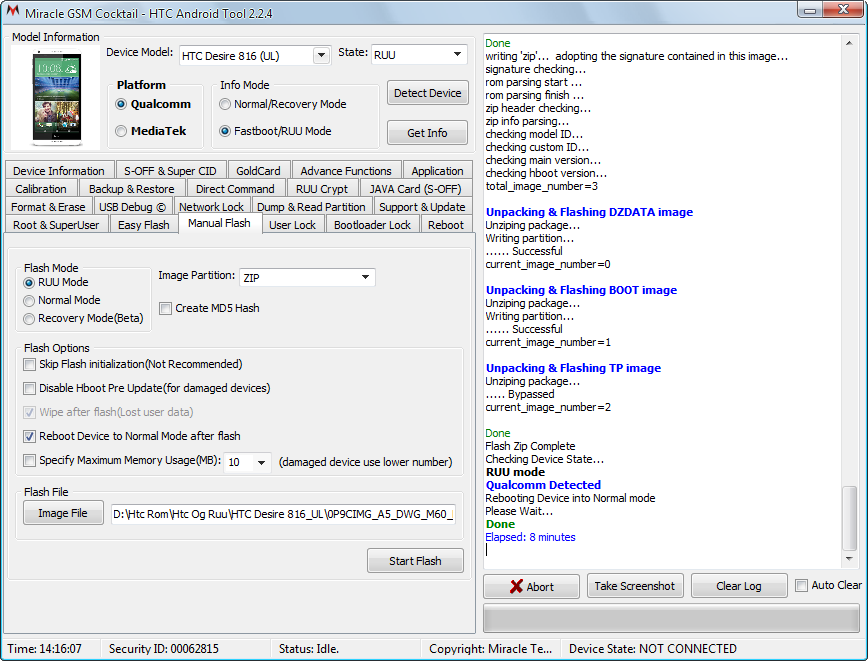Select Recovery Mode(Beta) flash mode

pos(29,319)
